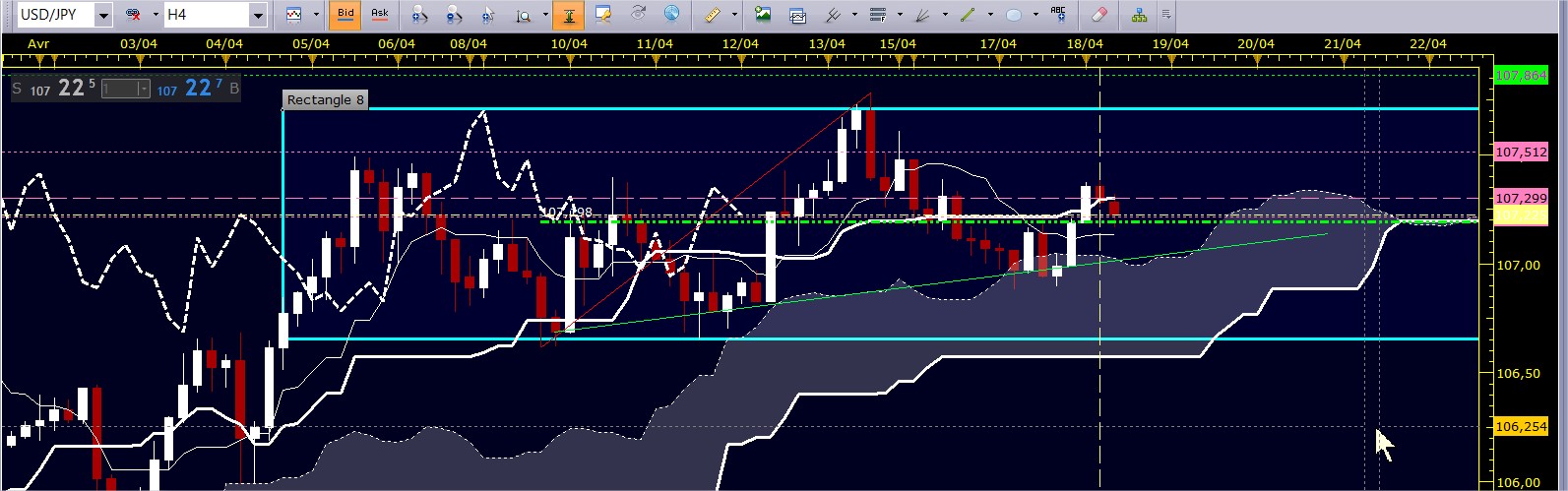This screenshot has width=1568, height=491.
Task: Click the vertical scale zoom icon
Action: [x=524, y=15]
